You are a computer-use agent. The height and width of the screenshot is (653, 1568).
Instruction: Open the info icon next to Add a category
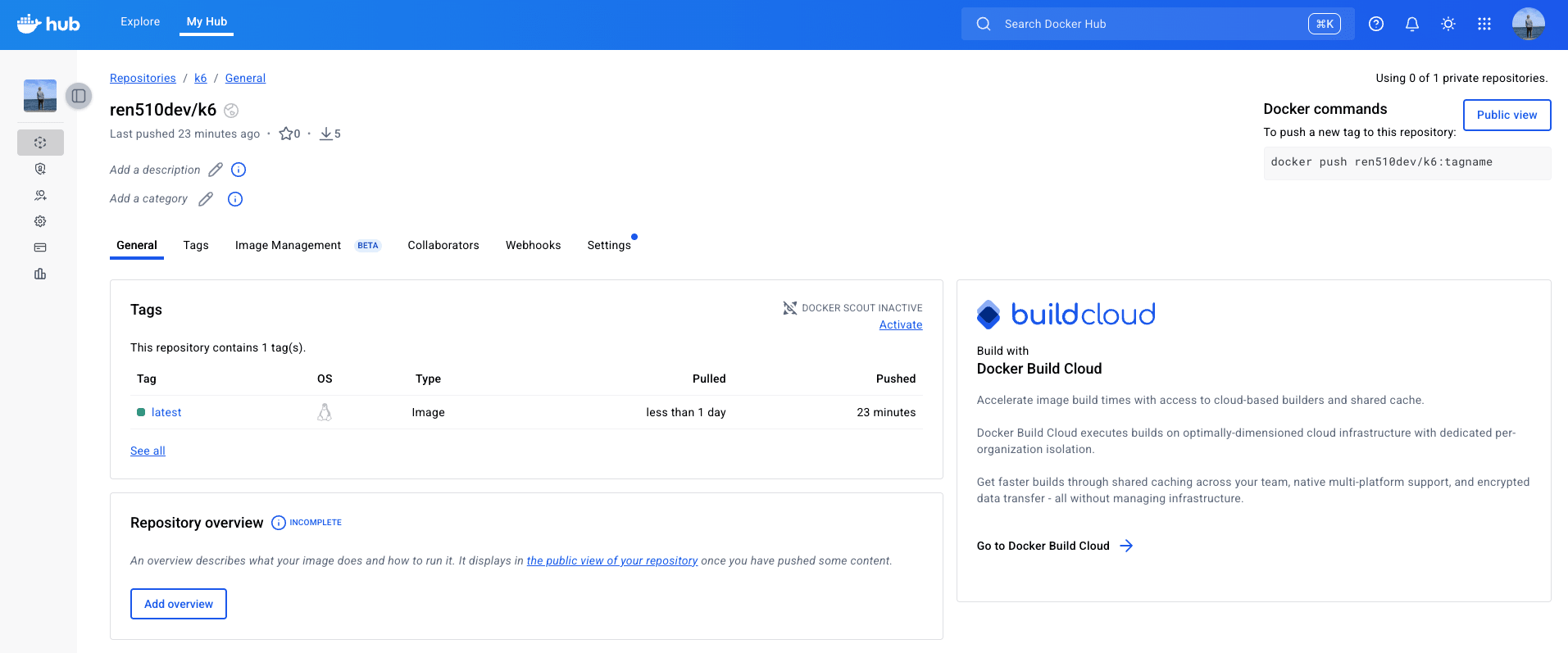click(235, 199)
